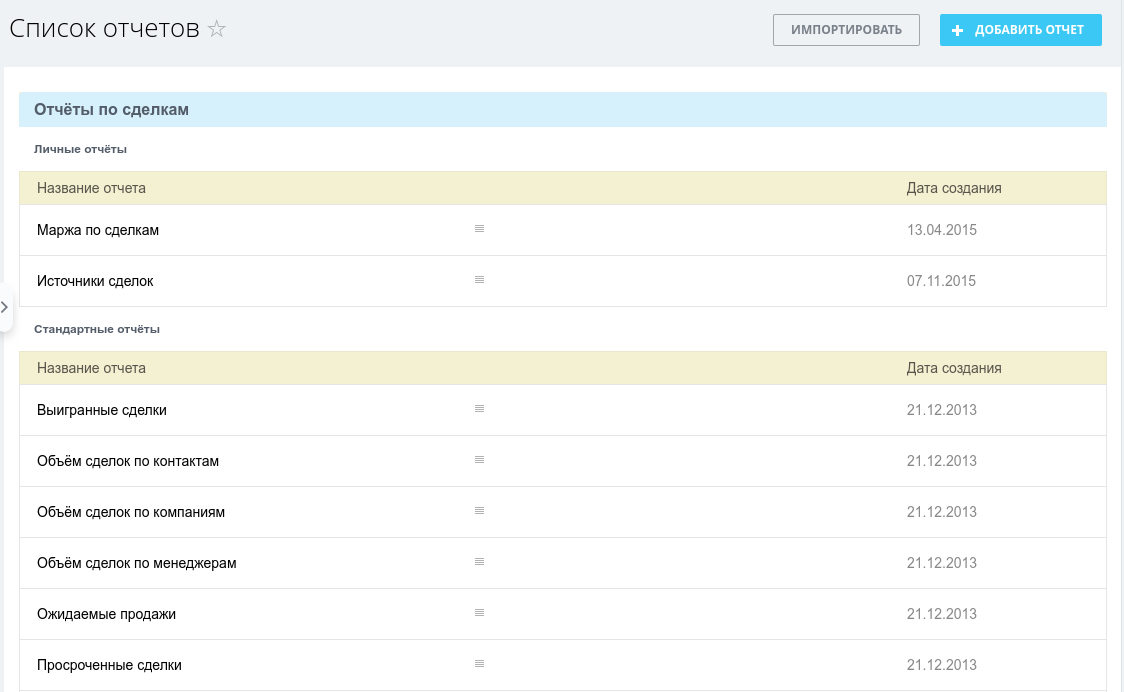The width and height of the screenshot is (1124, 692).
Task: Open the Просроченные сделки report
Action: (109, 665)
